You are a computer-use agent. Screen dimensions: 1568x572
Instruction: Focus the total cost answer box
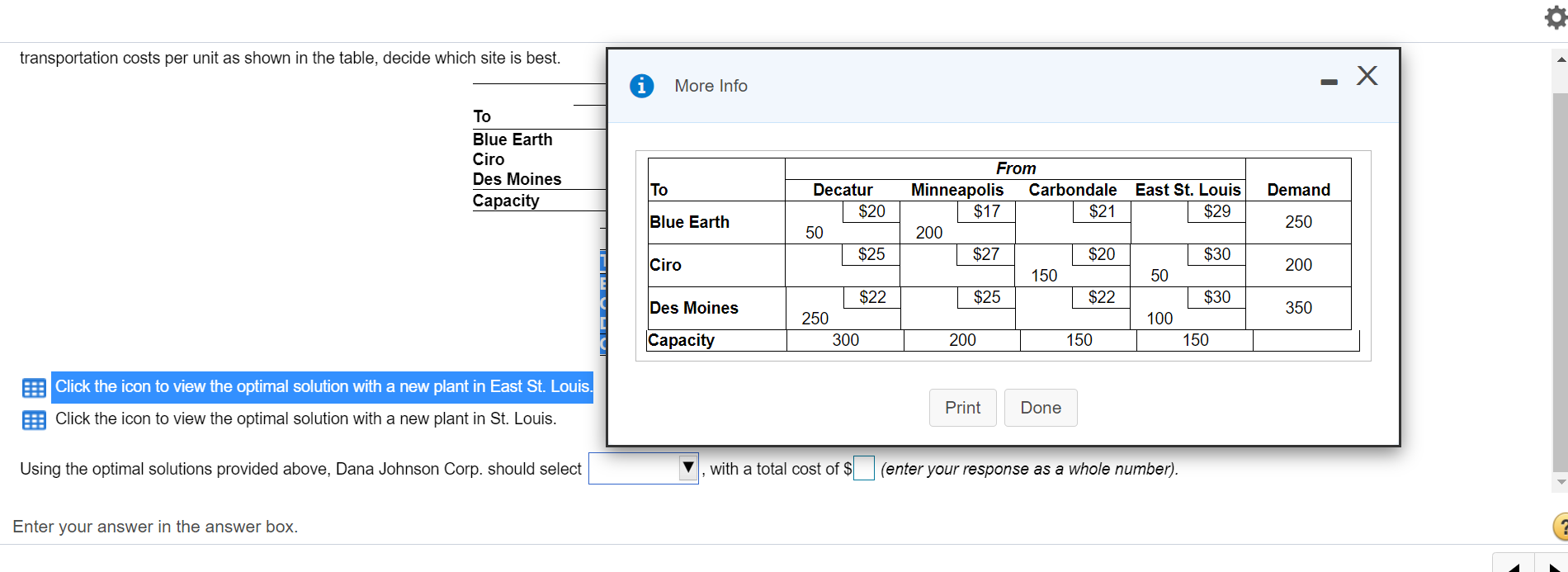863,469
